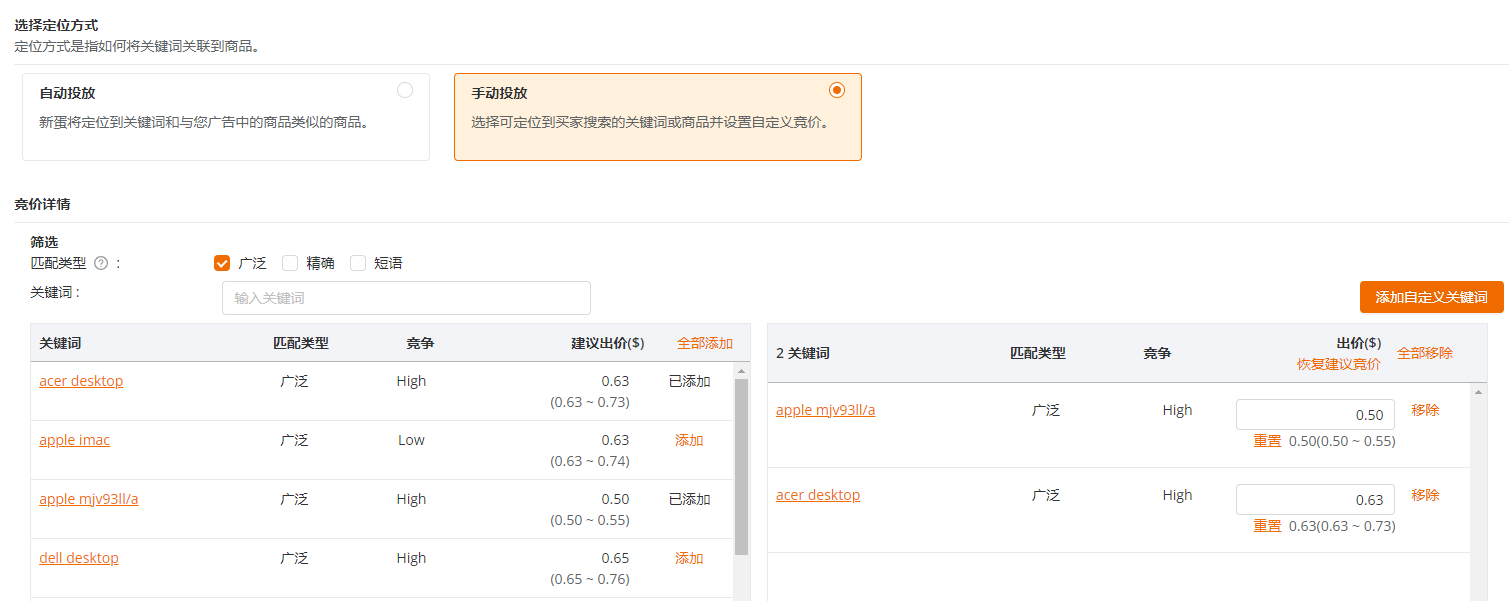This screenshot has width=1509, height=601.
Task: Click the 选择定位方式 section heading
Action: (56, 25)
